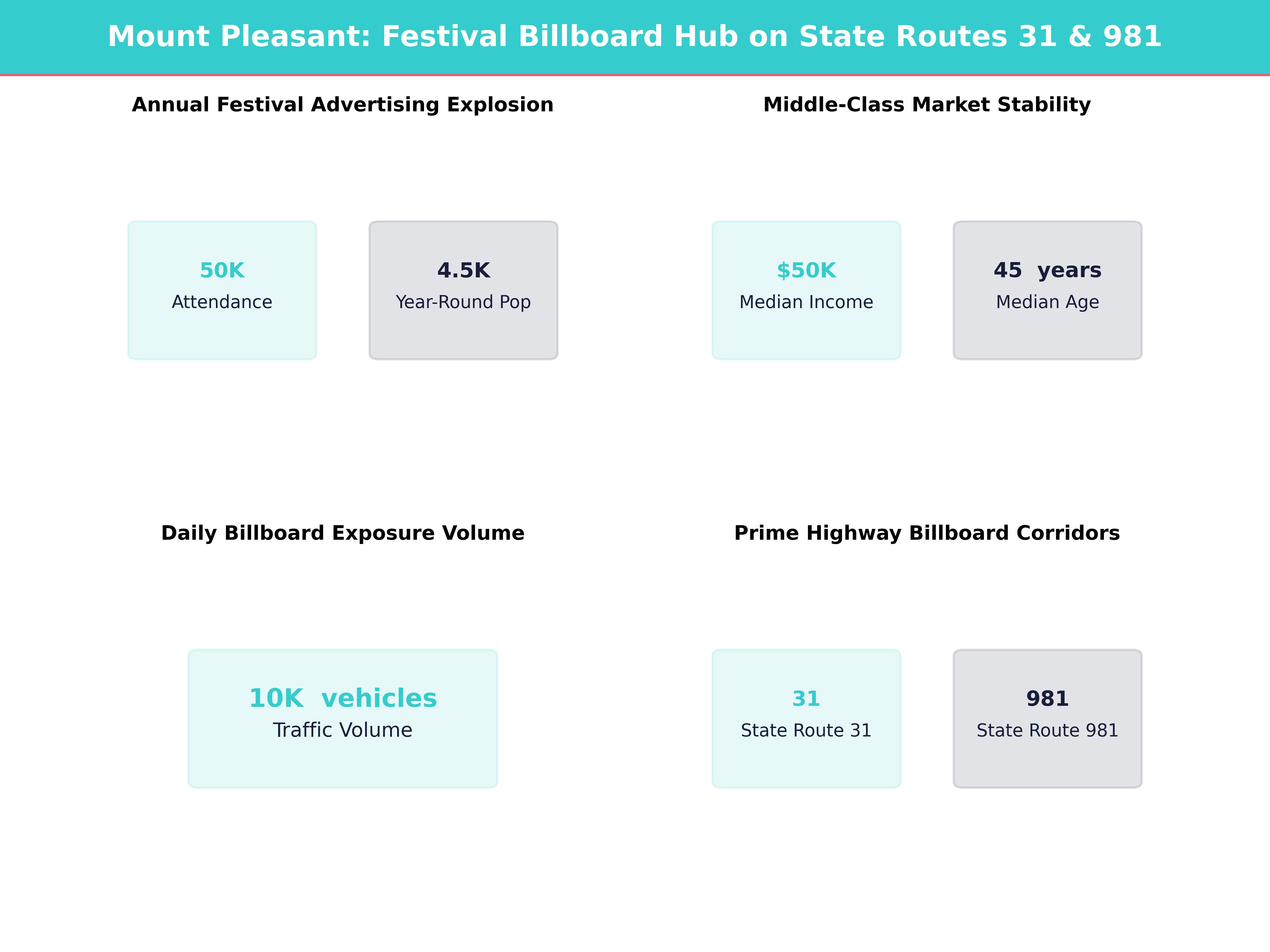
Task: Select the State Route 981 label
Action: [x=1047, y=730]
